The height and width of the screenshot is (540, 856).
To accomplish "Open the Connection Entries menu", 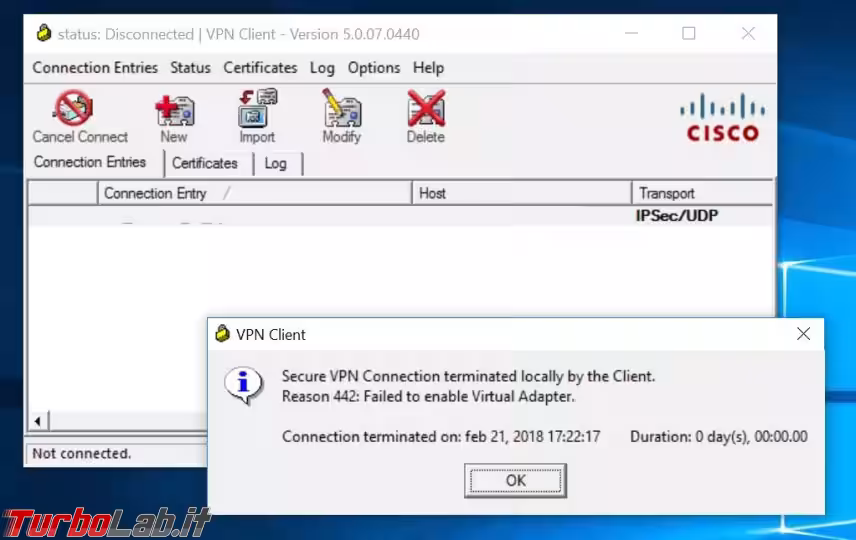I will pyautogui.click(x=95, y=68).
